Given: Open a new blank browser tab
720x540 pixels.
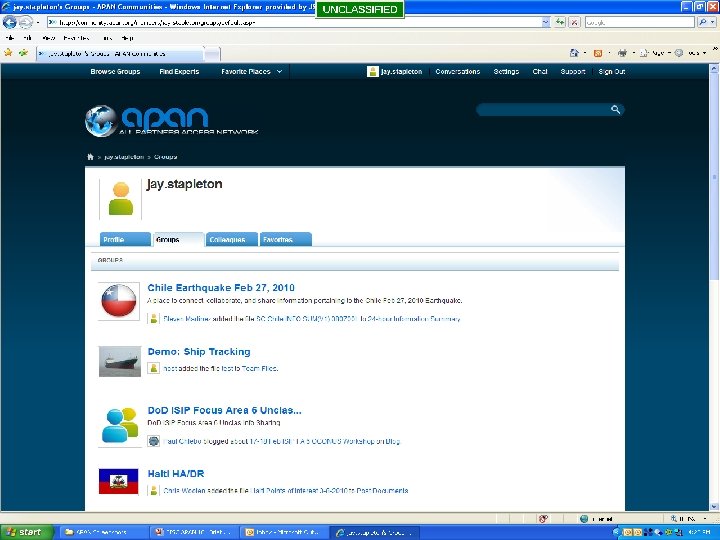Looking at the screenshot, I should pyautogui.click(x=212, y=54).
